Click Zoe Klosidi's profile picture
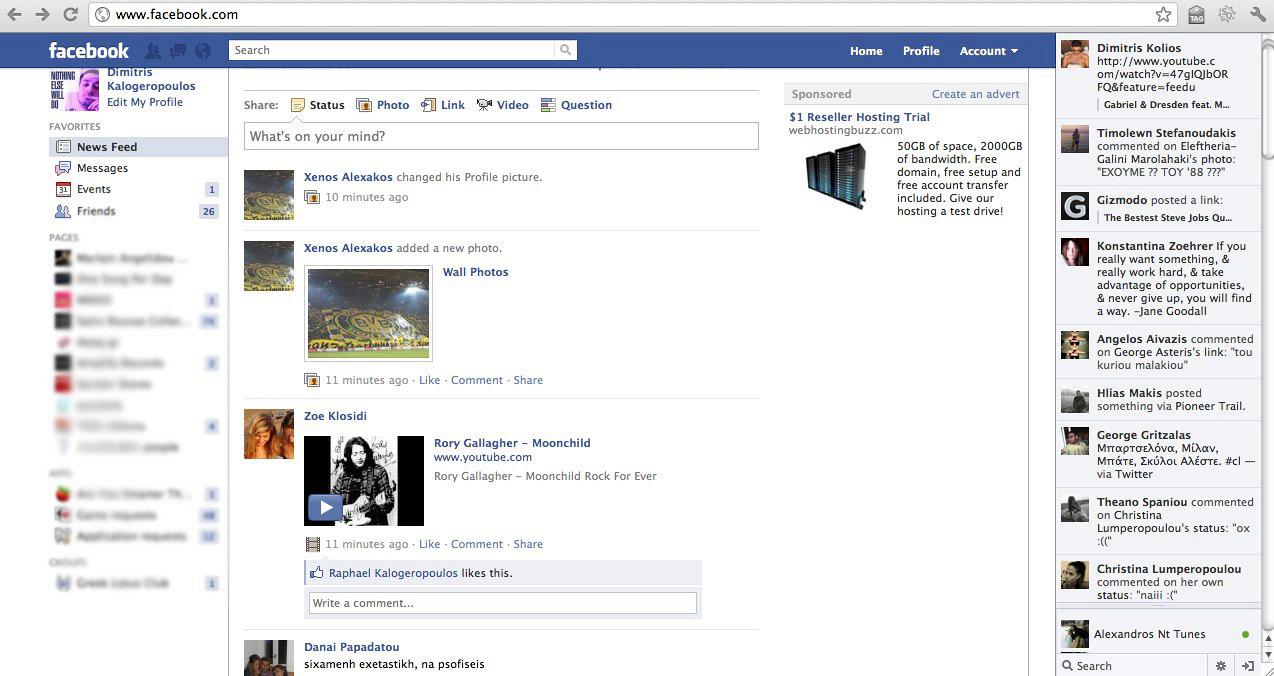Image resolution: width=1274 pixels, height=676 pixels. (x=269, y=433)
